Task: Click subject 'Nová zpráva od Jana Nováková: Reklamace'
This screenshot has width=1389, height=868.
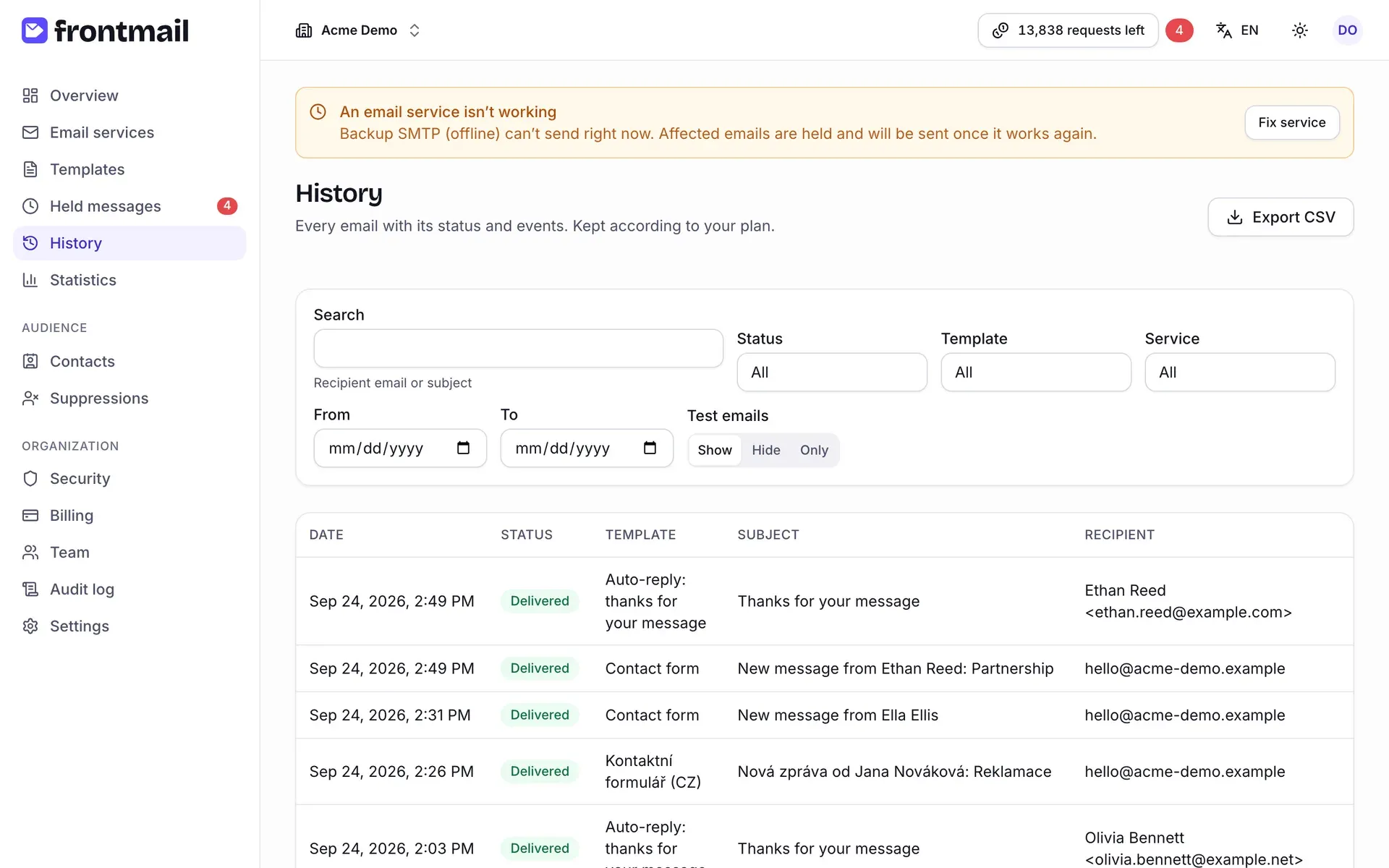Action: click(x=894, y=771)
